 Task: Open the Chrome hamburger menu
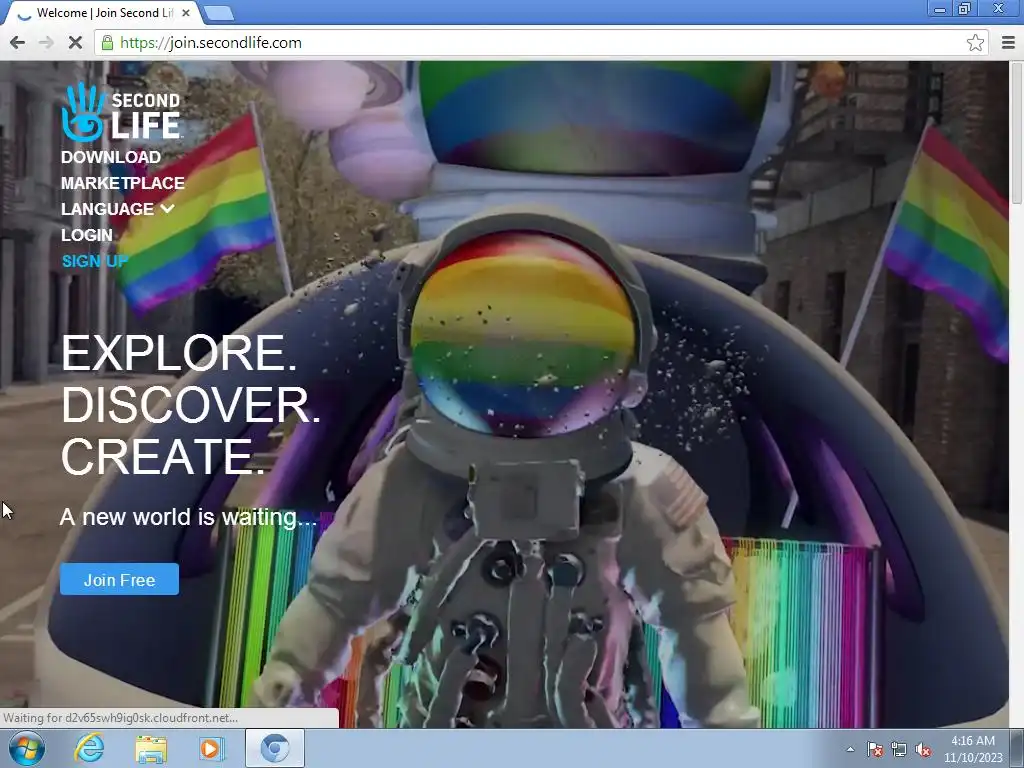pyautogui.click(x=1008, y=43)
